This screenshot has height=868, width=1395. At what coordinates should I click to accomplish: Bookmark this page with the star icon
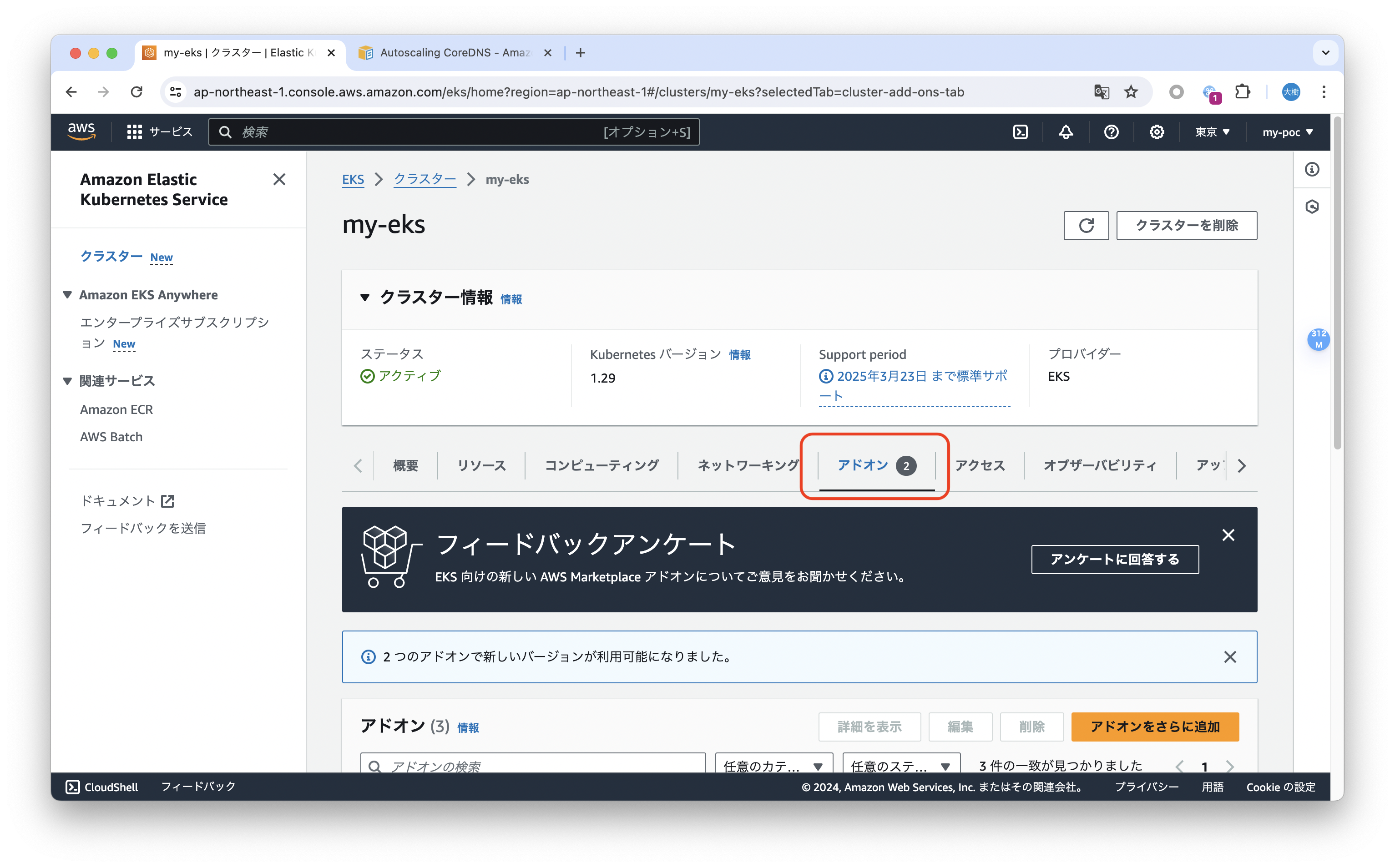pos(1131,92)
